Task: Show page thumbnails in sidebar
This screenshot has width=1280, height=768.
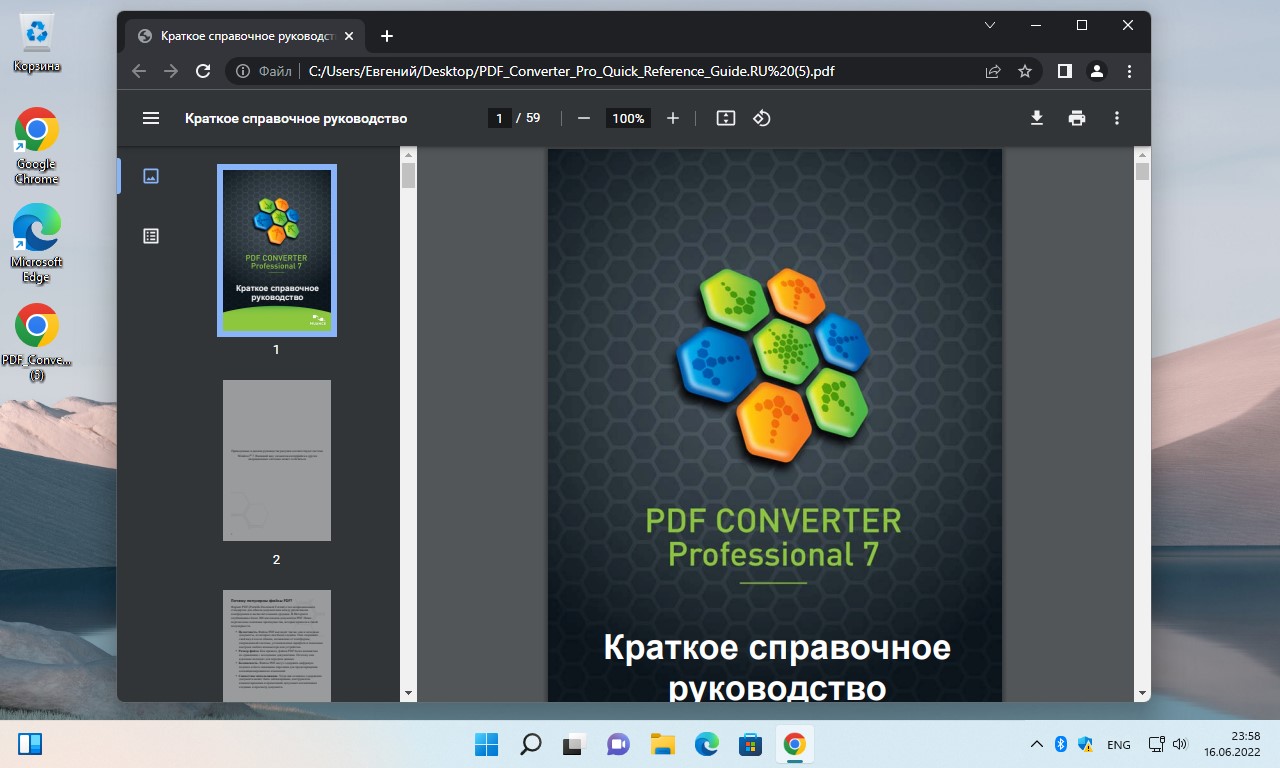Action: pyautogui.click(x=151, y=176)
